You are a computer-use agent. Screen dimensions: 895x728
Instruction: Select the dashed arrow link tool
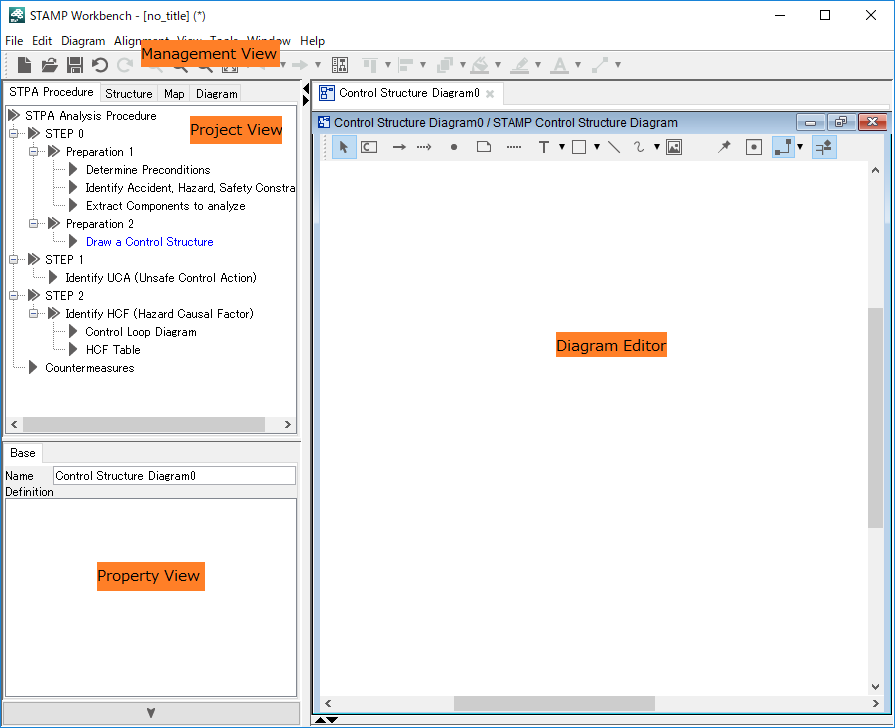[x=424, y=147]
